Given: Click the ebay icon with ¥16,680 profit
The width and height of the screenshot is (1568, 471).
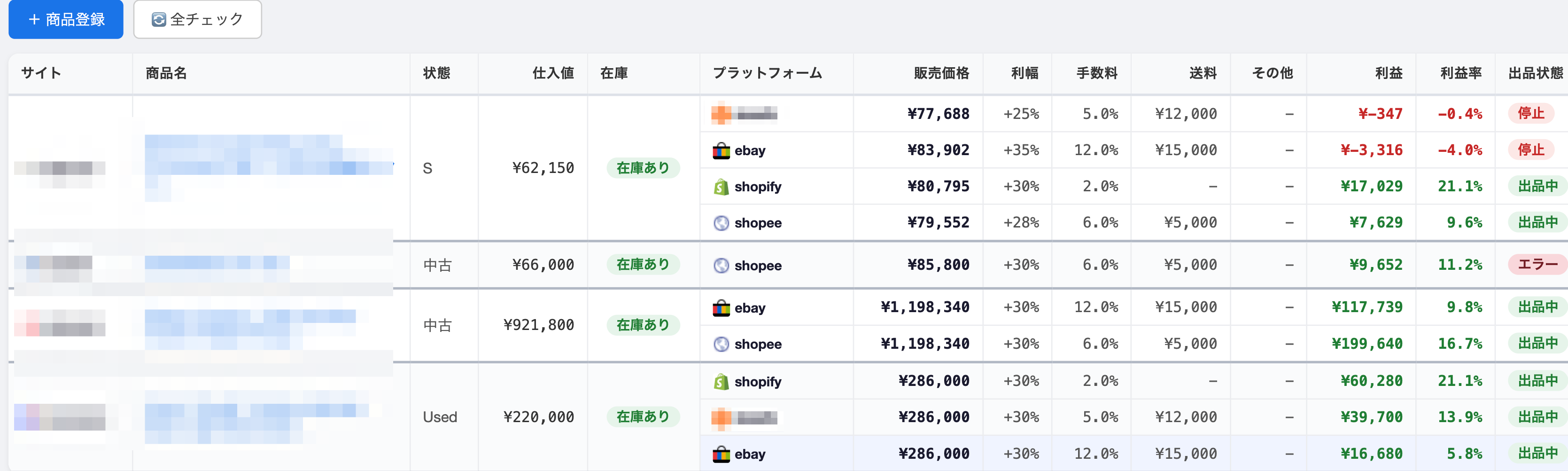Looking at the screenshot, I should pos(721,454).
